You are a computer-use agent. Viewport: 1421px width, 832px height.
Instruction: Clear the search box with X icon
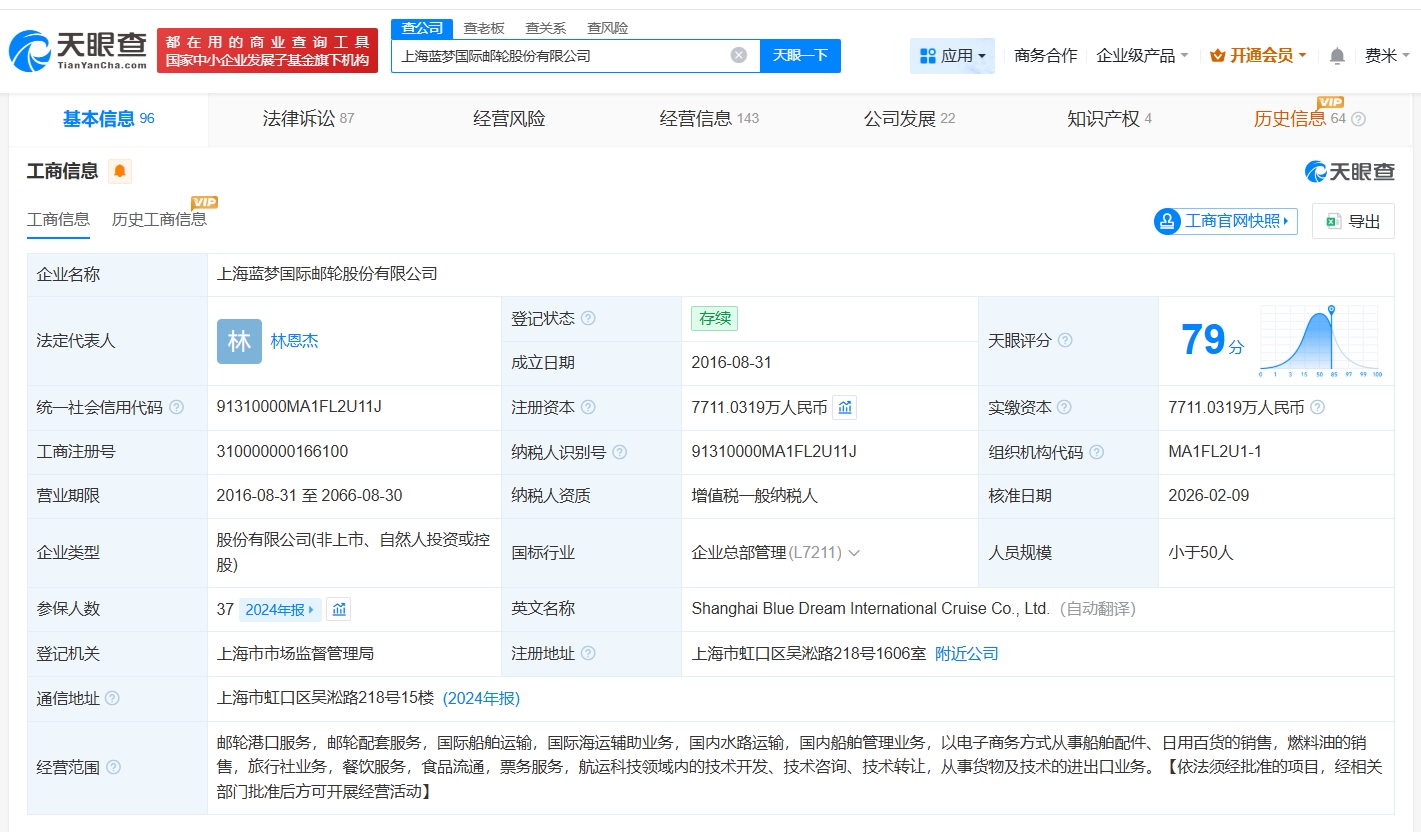point(739,55)
